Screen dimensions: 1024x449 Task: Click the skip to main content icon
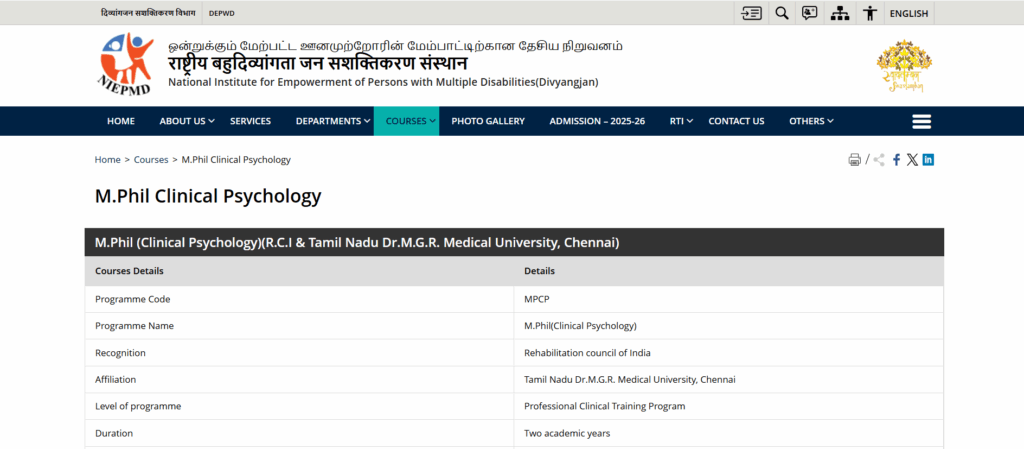click(x=752, y=13)
